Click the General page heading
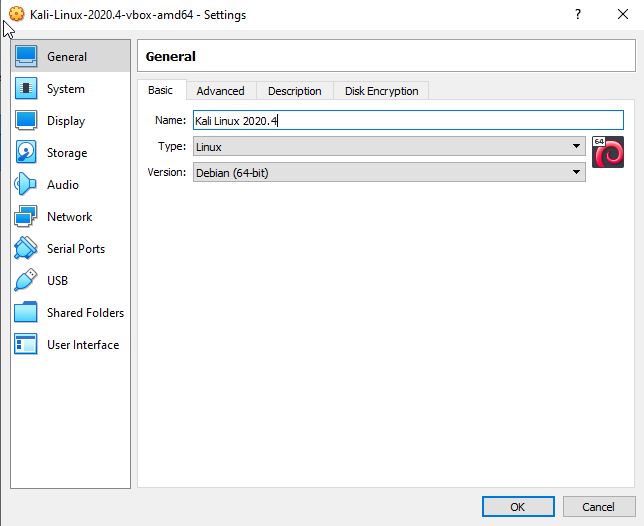 170,56
